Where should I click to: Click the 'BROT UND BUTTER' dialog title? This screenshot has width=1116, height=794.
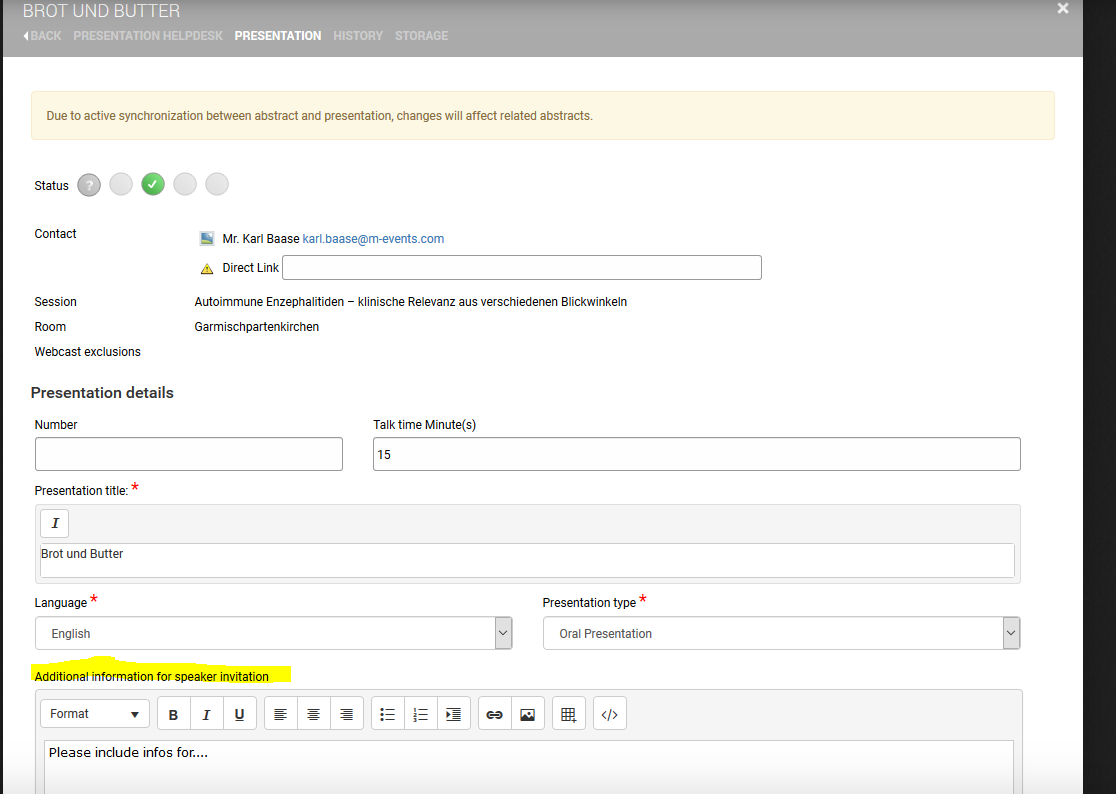(101, 11)
